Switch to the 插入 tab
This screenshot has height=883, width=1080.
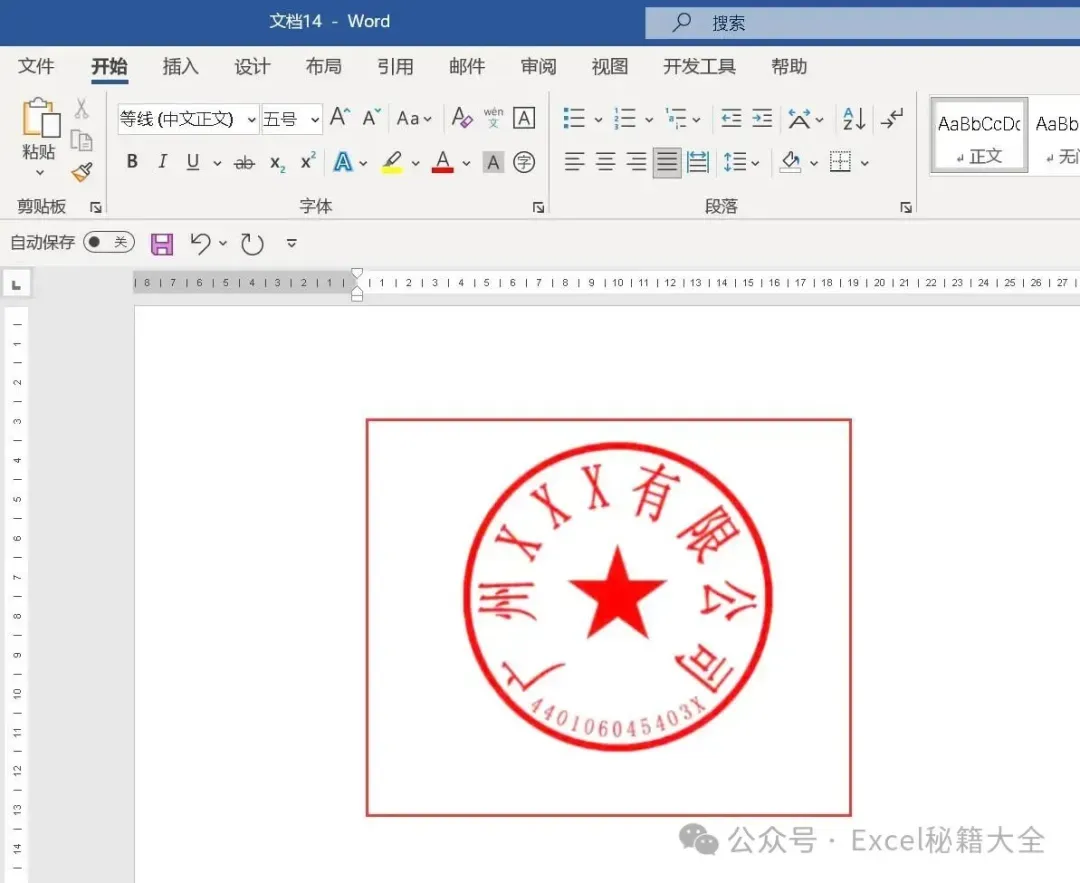click(180, 66)
